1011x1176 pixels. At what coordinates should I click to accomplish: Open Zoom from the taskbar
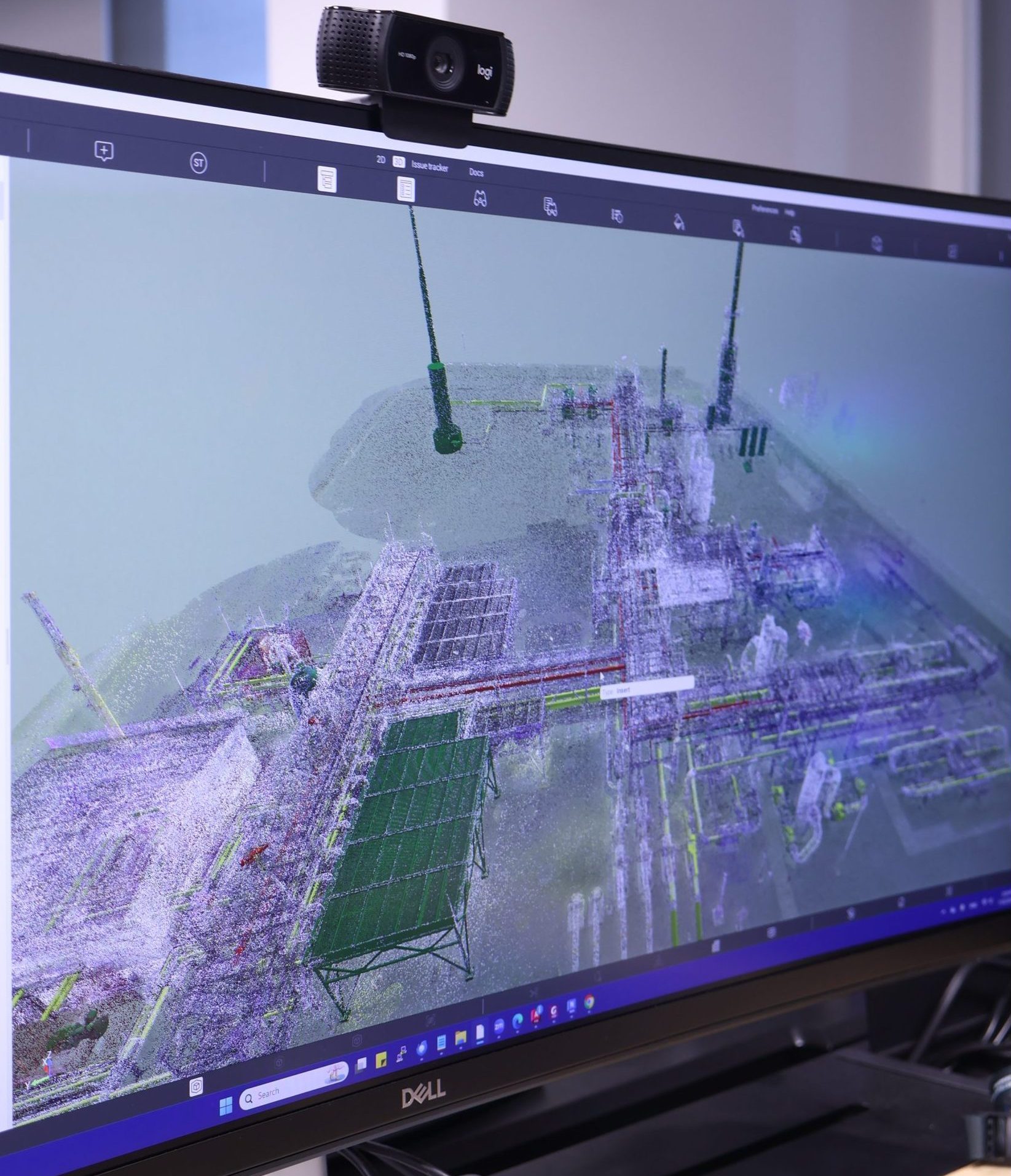click(499, 1027)
